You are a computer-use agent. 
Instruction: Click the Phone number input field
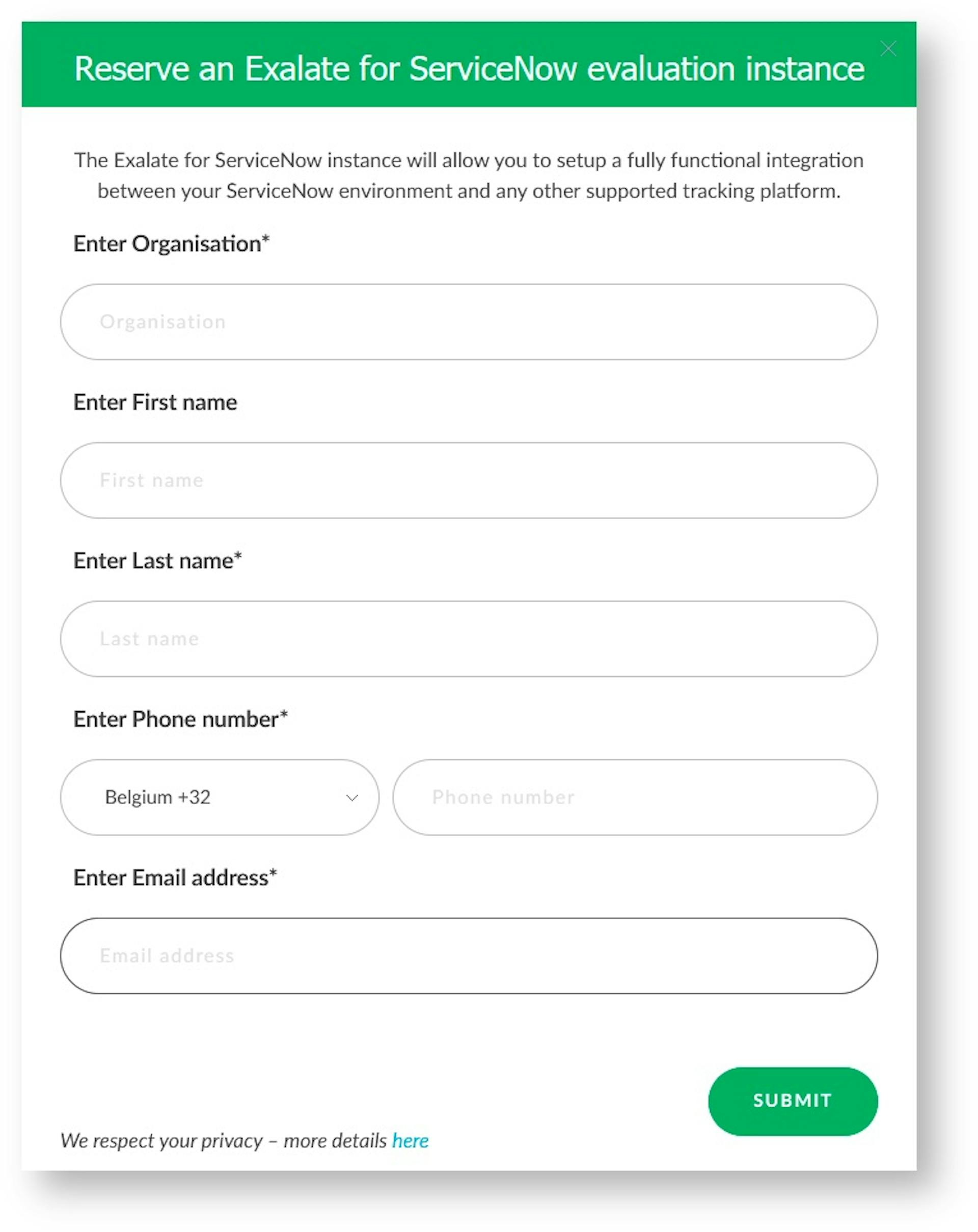[634, 797]
